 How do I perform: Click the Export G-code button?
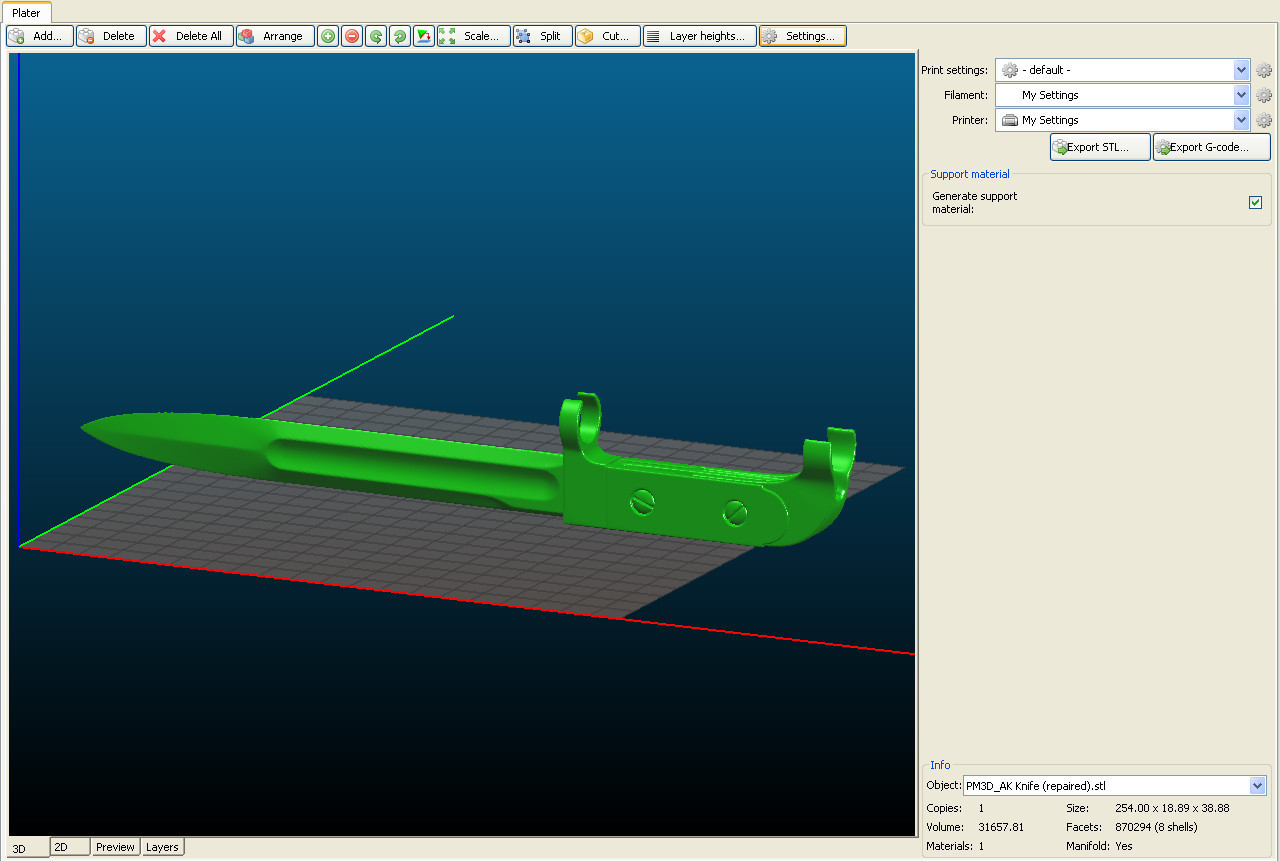[x=1211, y=147]
